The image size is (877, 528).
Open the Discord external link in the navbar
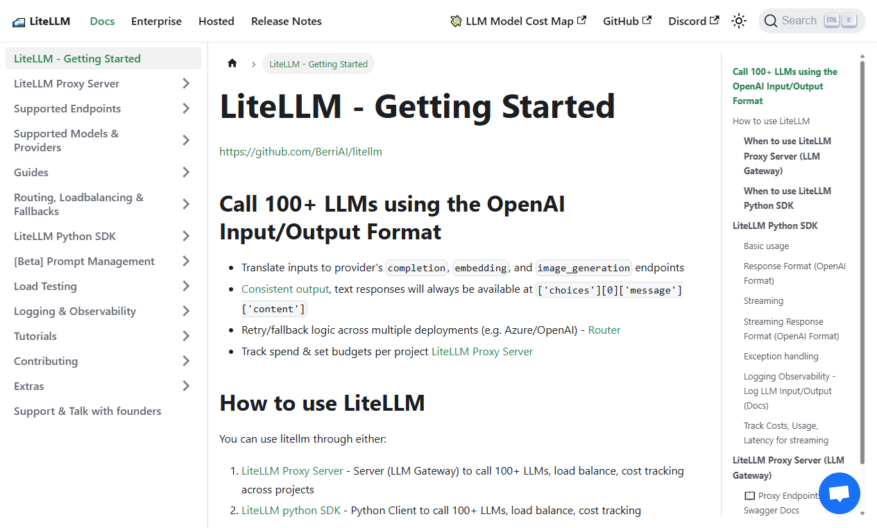tap(694, 21)
